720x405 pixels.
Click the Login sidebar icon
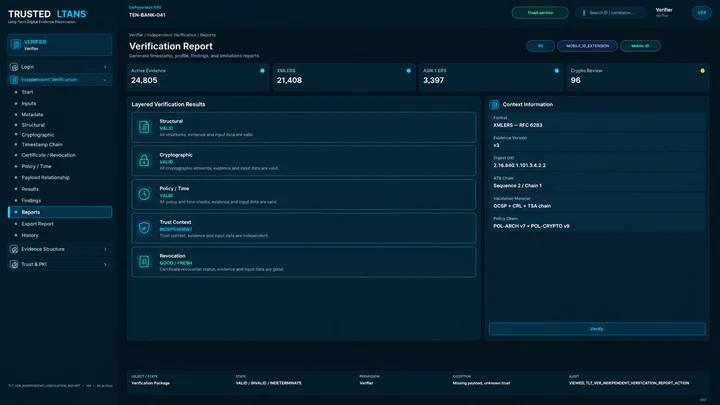tap(14, 67)
